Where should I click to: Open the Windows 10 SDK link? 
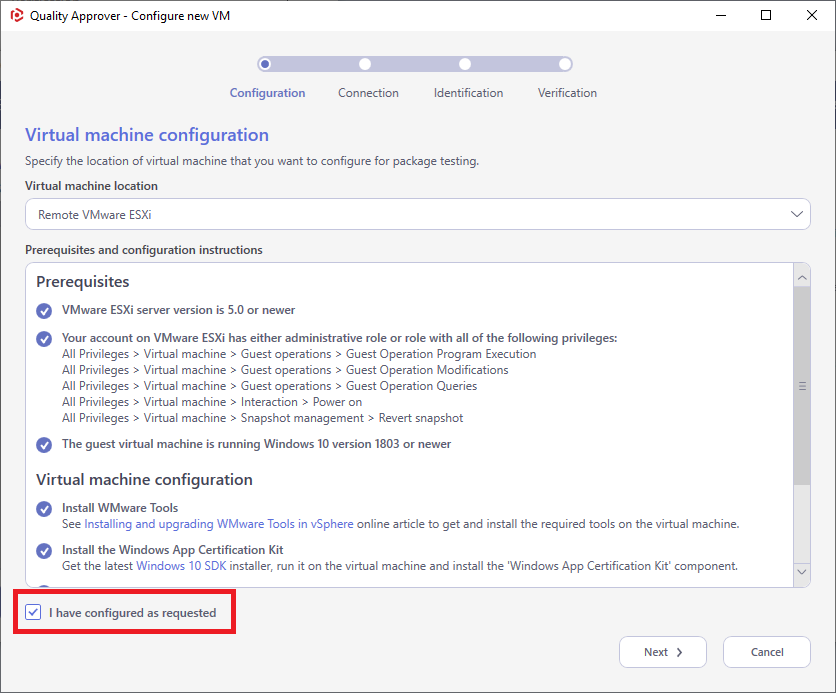pos(181,566)
